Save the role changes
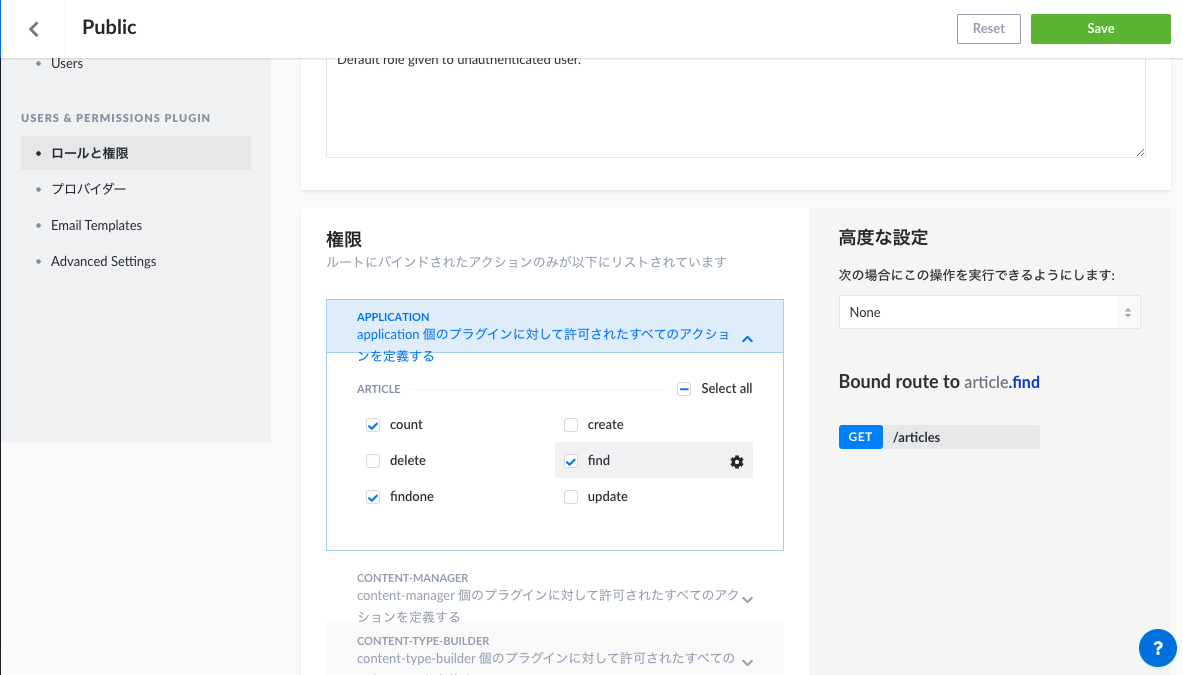 [1100, 28]
